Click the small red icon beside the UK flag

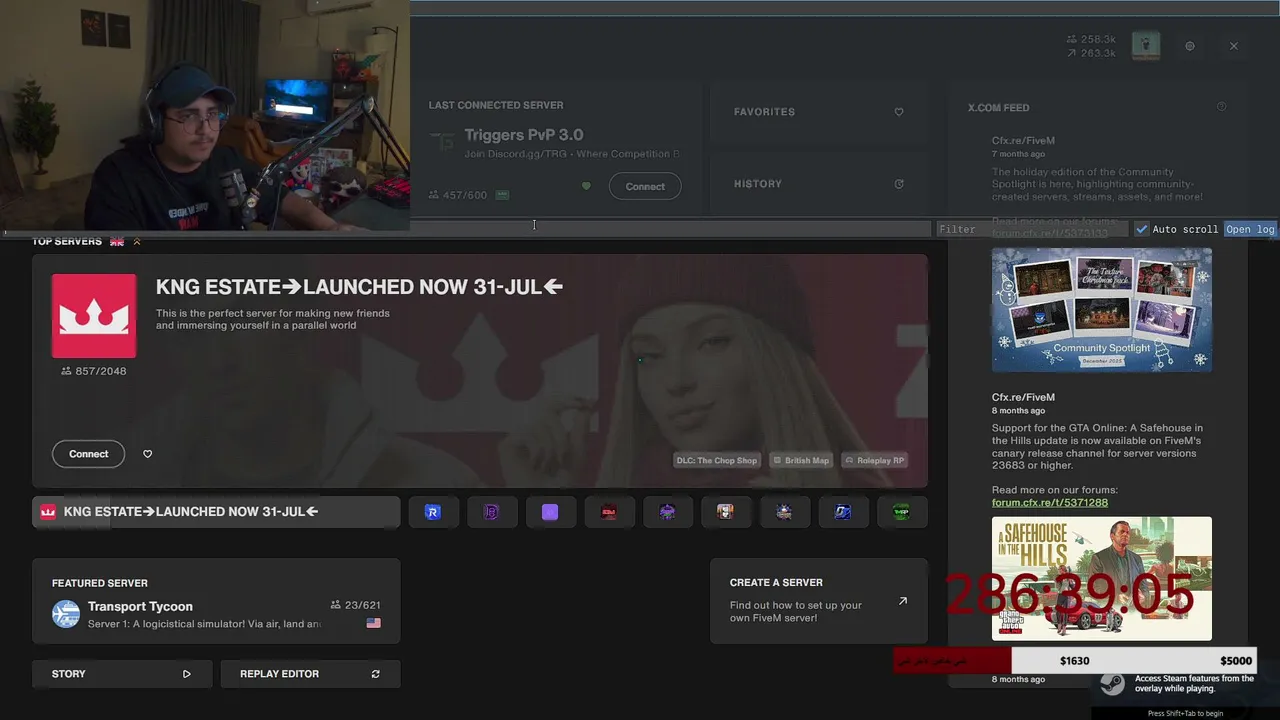coord(137,242)
